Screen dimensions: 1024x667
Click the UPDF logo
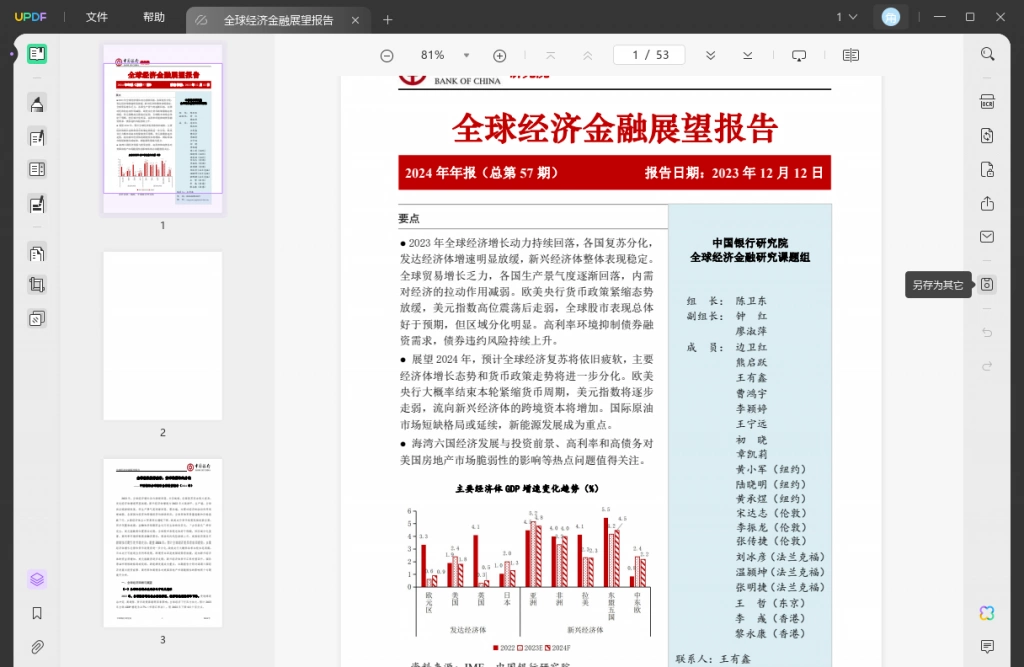pyautogui.click(x=31, y=17)
